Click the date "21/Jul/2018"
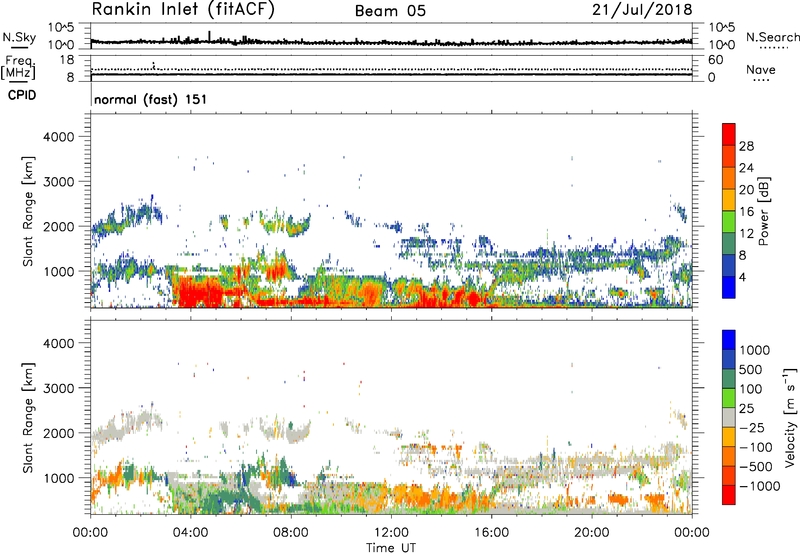 tap(642, 10)
